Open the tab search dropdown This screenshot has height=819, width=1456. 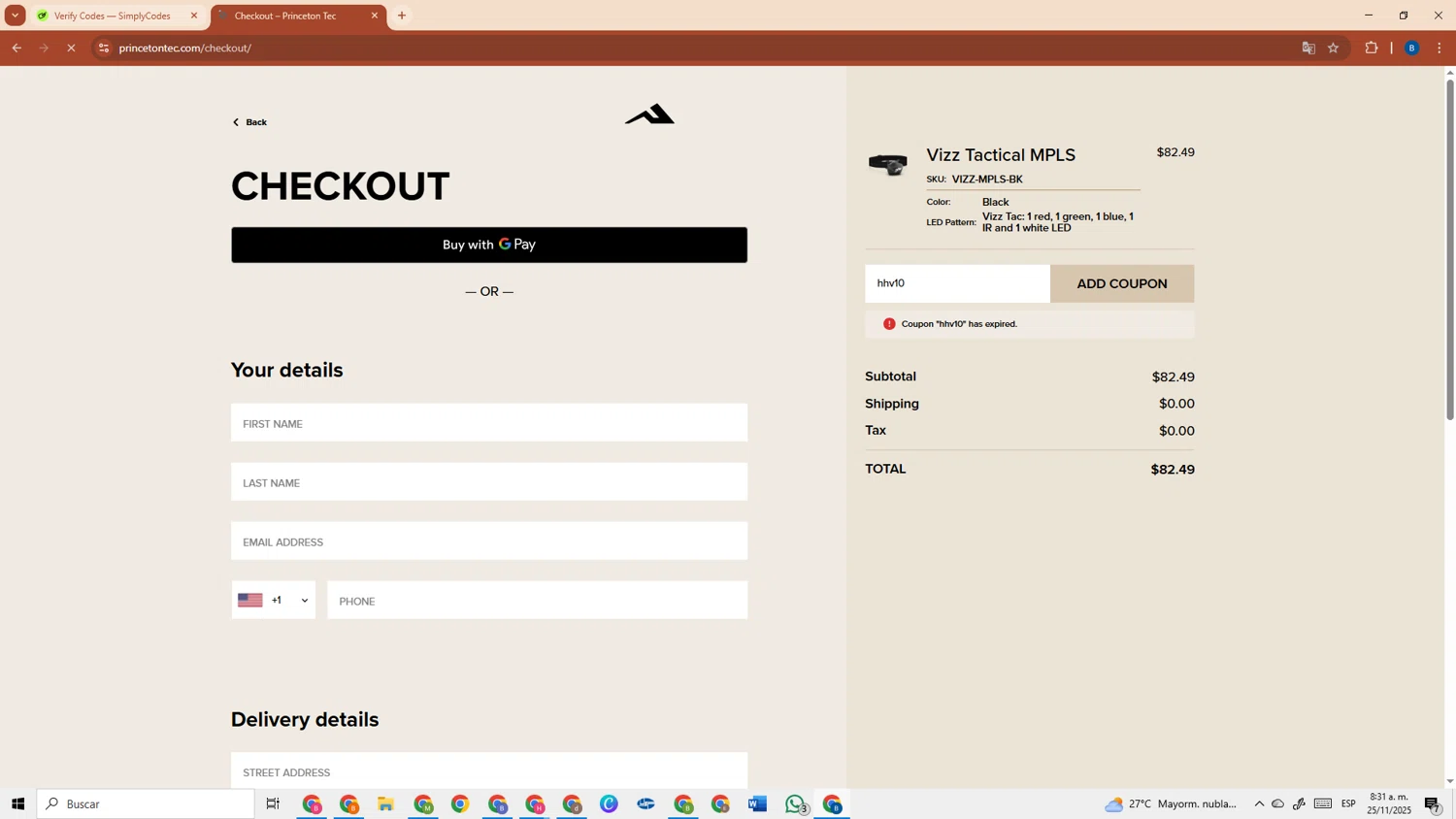pyautogui.click(x=16, y=16)
